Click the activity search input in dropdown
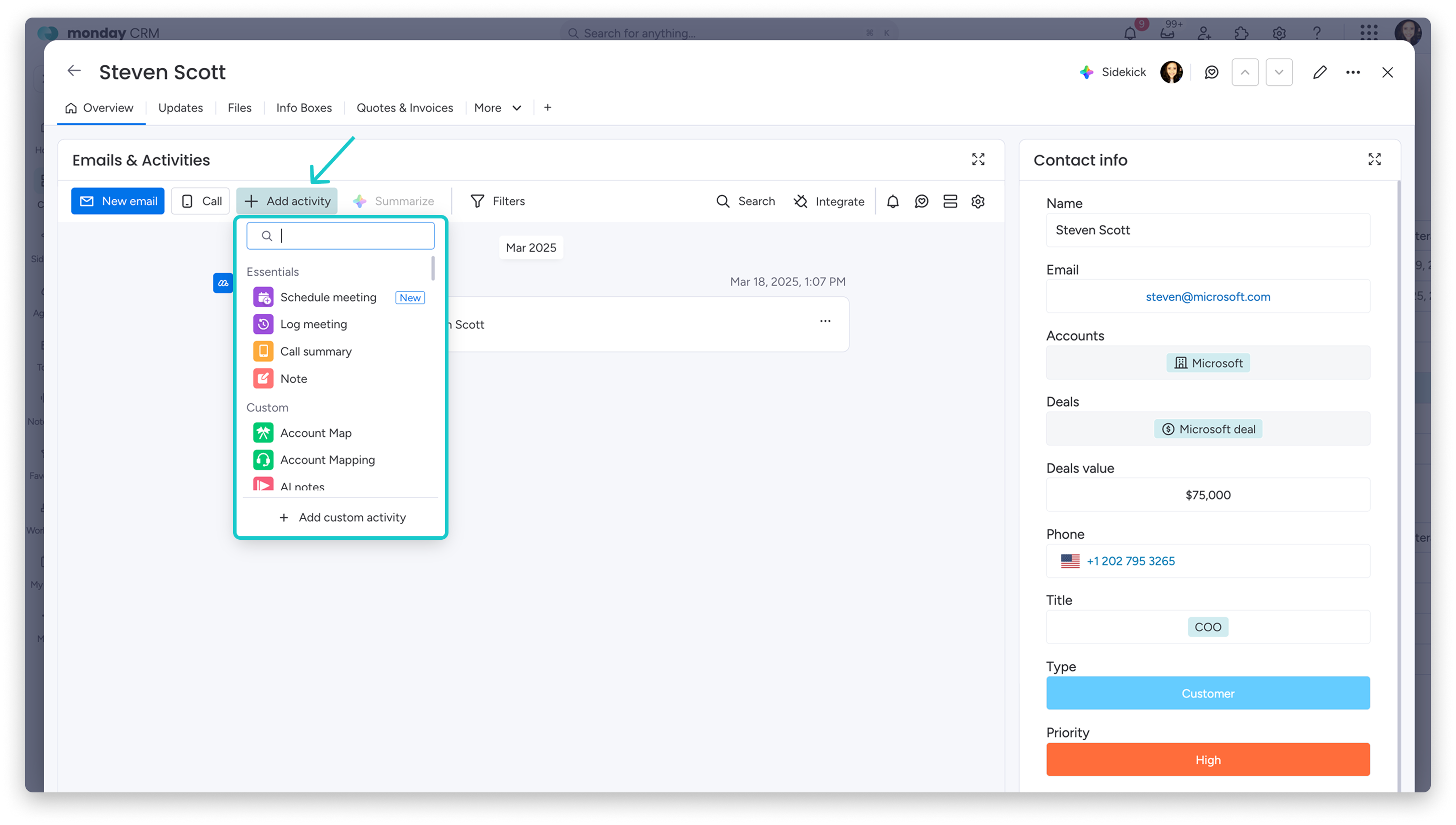1456x825 pixels. (x=340, y=235)
